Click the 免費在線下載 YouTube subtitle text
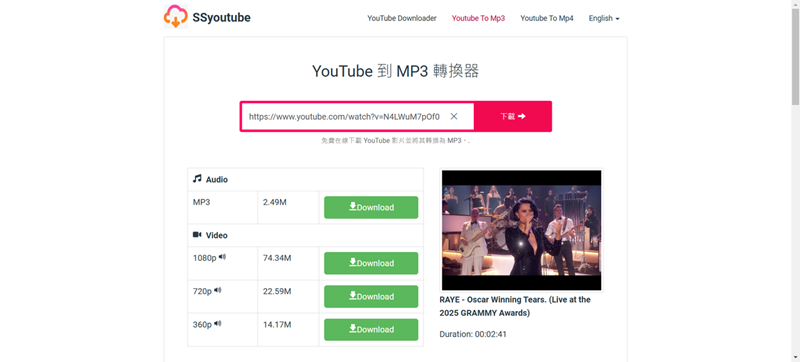This screenshot has height=362, width=800. (395, 141)
